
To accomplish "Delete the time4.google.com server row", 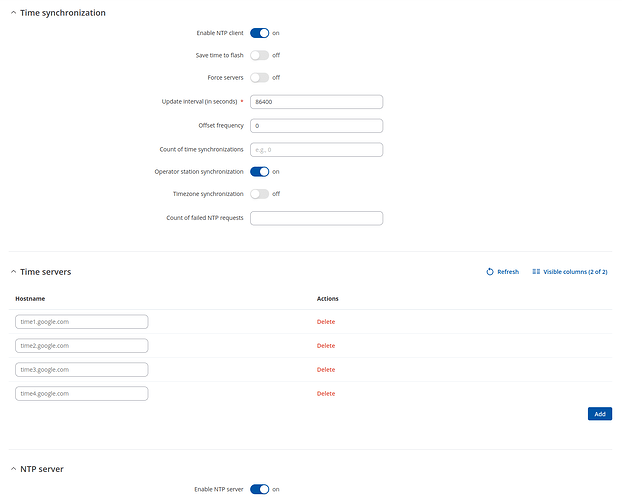I will (x=326, y=394).
